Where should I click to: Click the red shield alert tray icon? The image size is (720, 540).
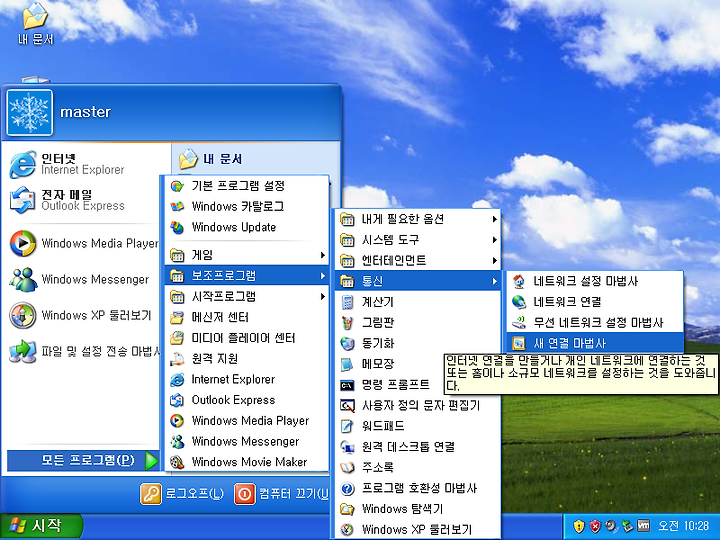coord(595,526)
